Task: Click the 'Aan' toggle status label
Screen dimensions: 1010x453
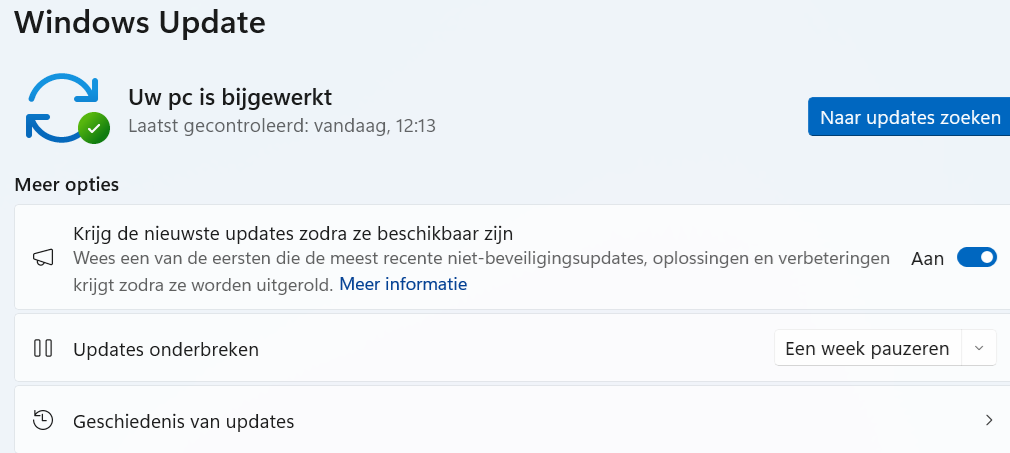Action: pyautogui.click(x=927, y=258)
